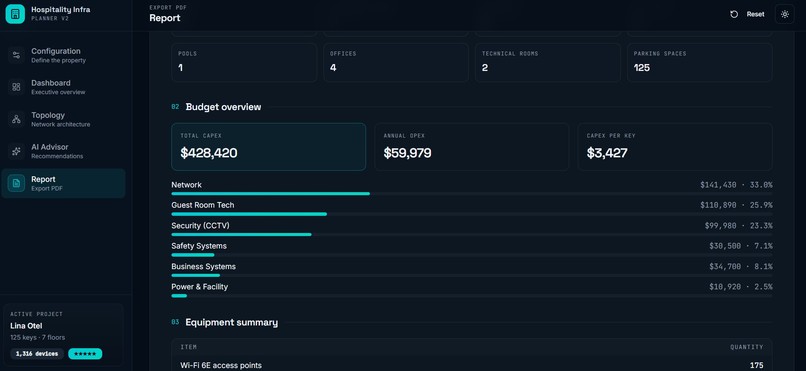Image resolution: width=806 pixels, height=371 pixels.
Task: Click the $110,890 · 25.9% value
Action: (736, 205)
